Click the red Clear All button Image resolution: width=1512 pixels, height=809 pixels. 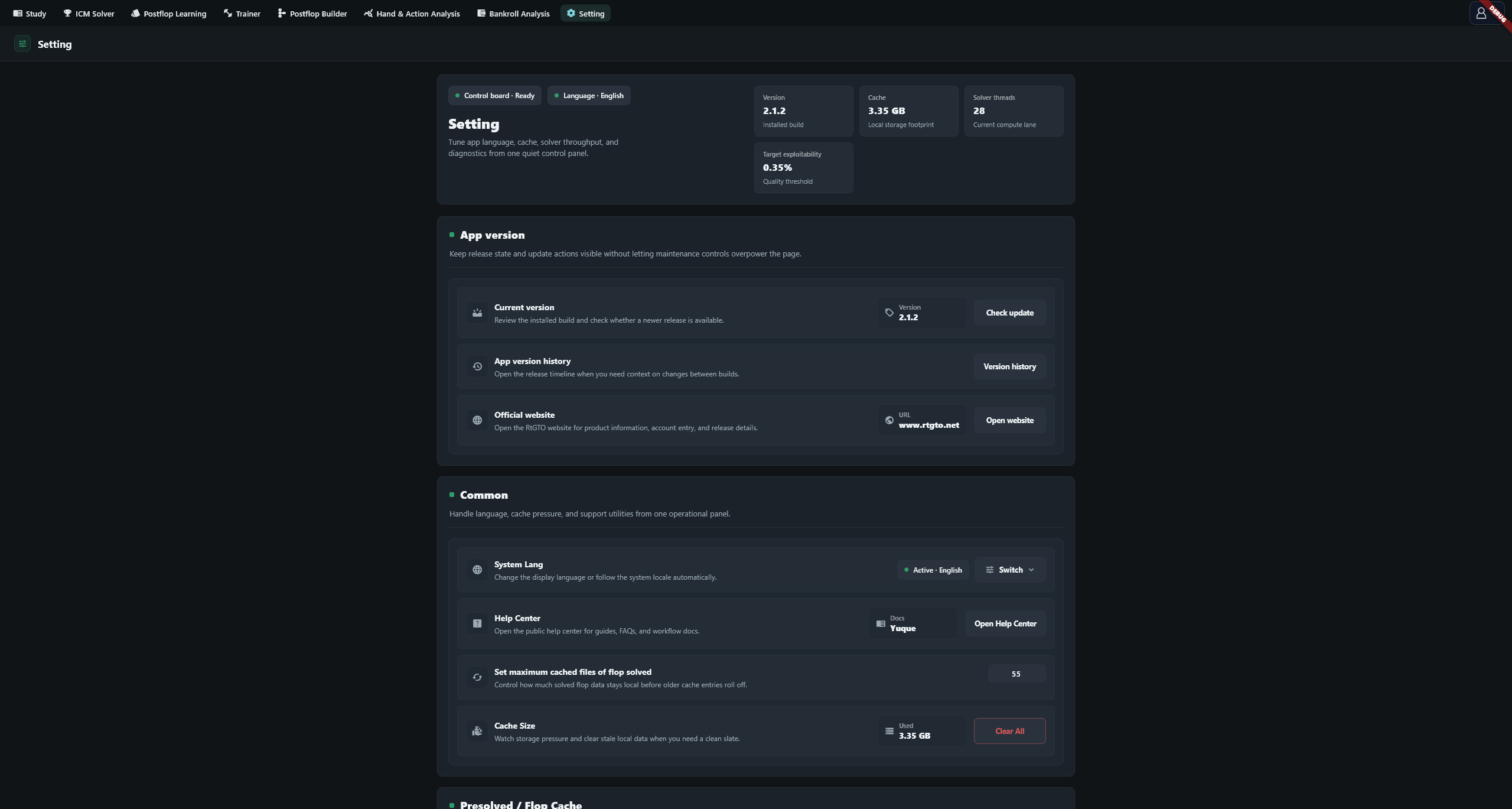pos(1010,731)
